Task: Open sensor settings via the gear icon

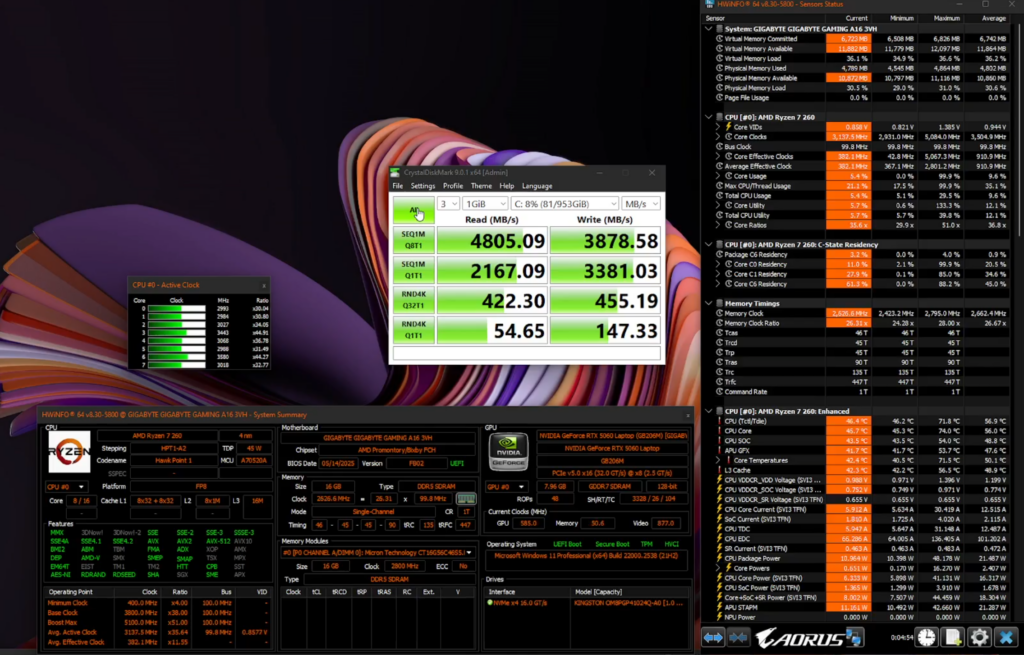Action: (x=980, y=637)
